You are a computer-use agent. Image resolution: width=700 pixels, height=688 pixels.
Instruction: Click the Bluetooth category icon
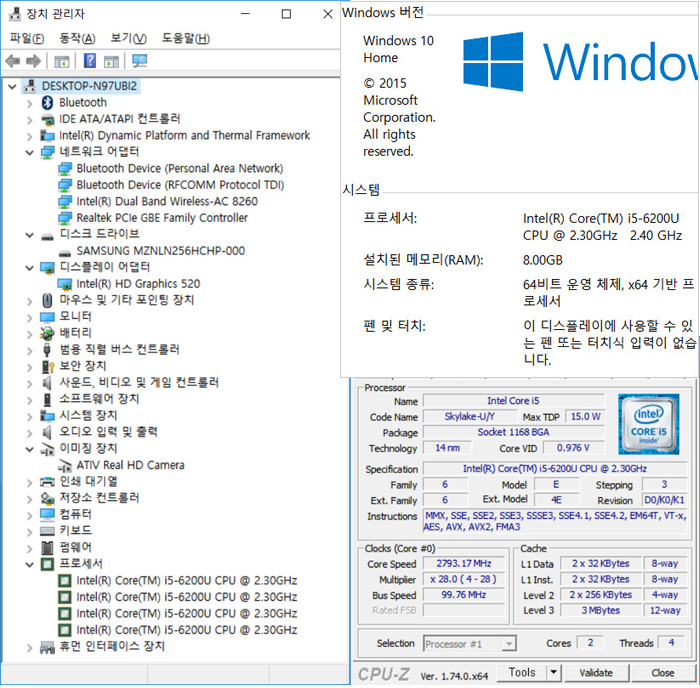click(47, 103)
